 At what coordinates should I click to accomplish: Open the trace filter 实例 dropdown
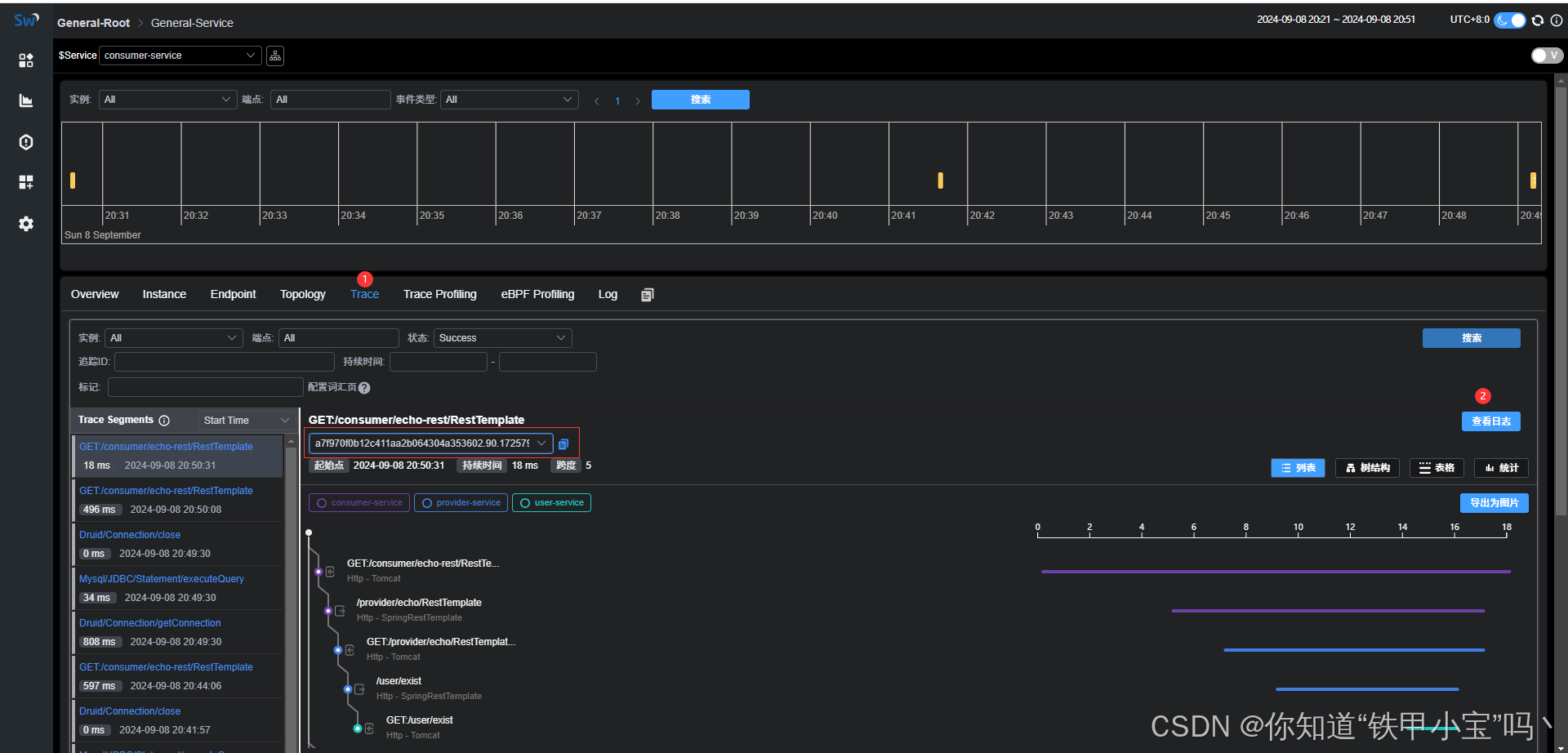(174, 338)
